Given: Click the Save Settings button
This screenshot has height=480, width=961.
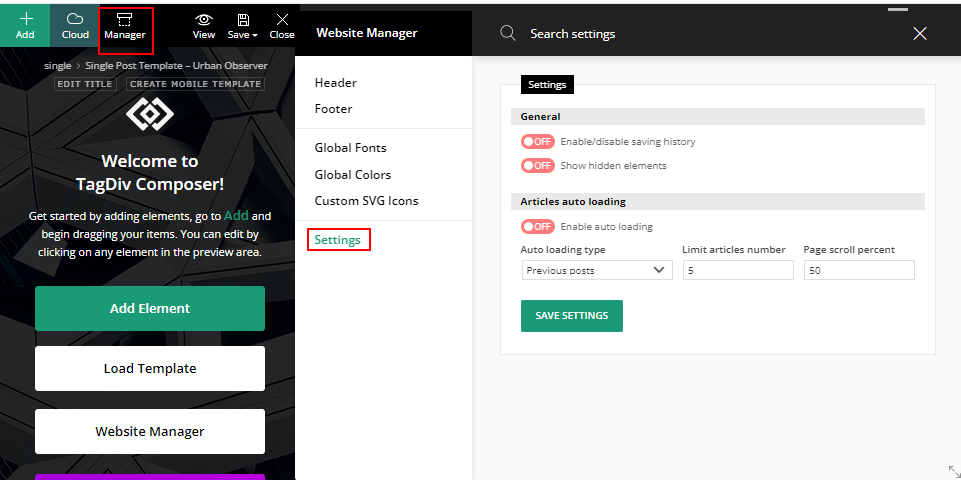Looking at the screenshot, I should click(x=572, y=316).
